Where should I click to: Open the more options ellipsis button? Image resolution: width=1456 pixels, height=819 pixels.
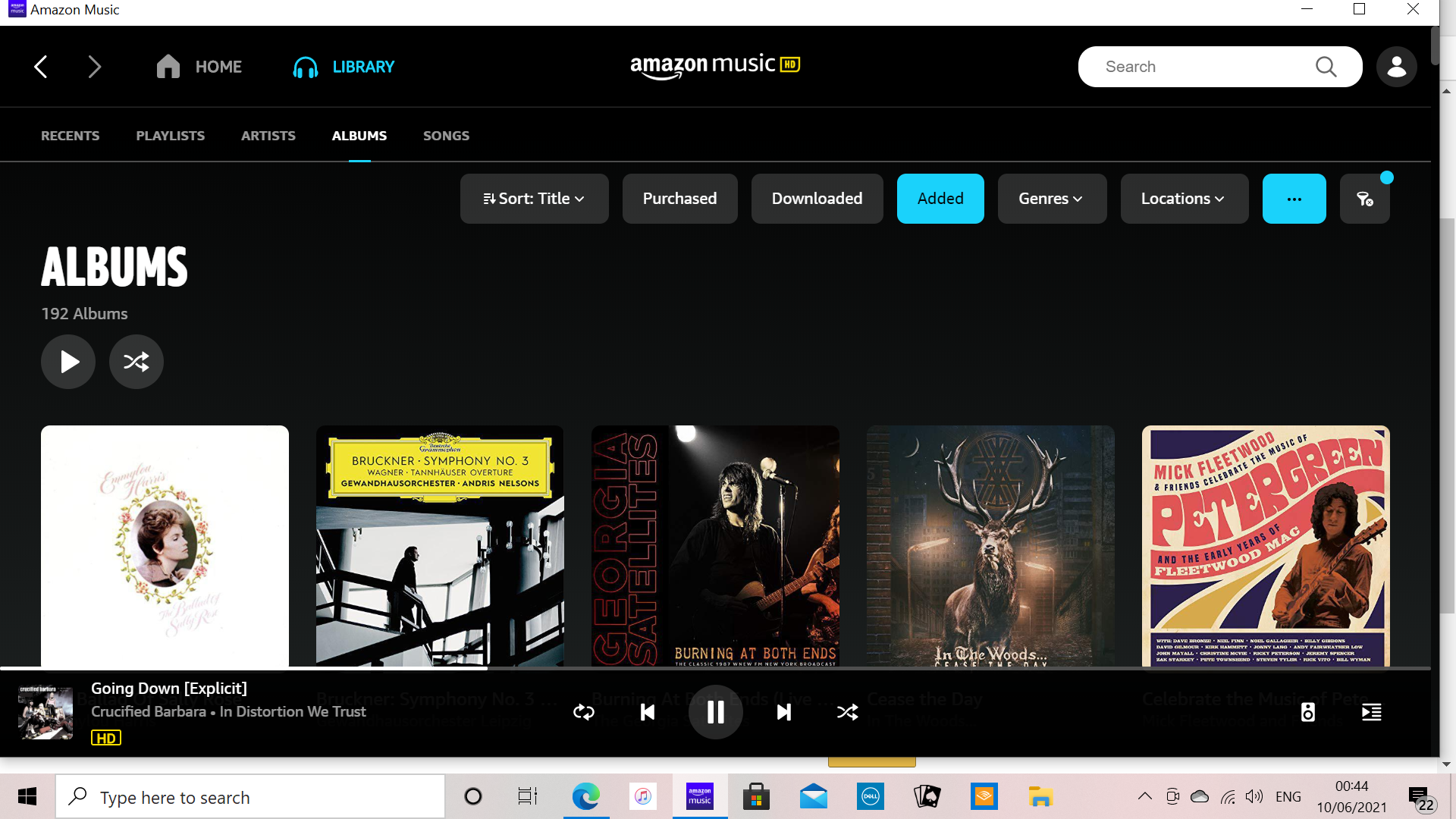coord(1294,199)
